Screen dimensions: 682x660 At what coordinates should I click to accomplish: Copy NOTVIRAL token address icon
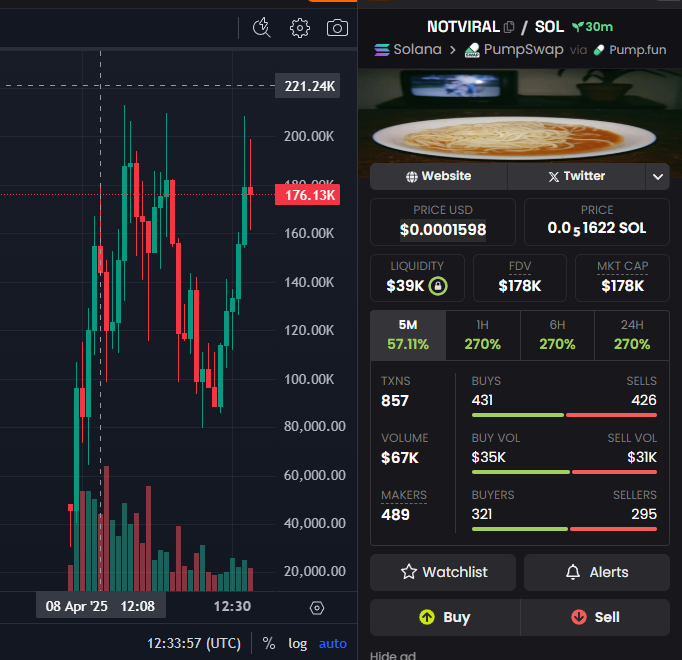(x=509, y=27)
